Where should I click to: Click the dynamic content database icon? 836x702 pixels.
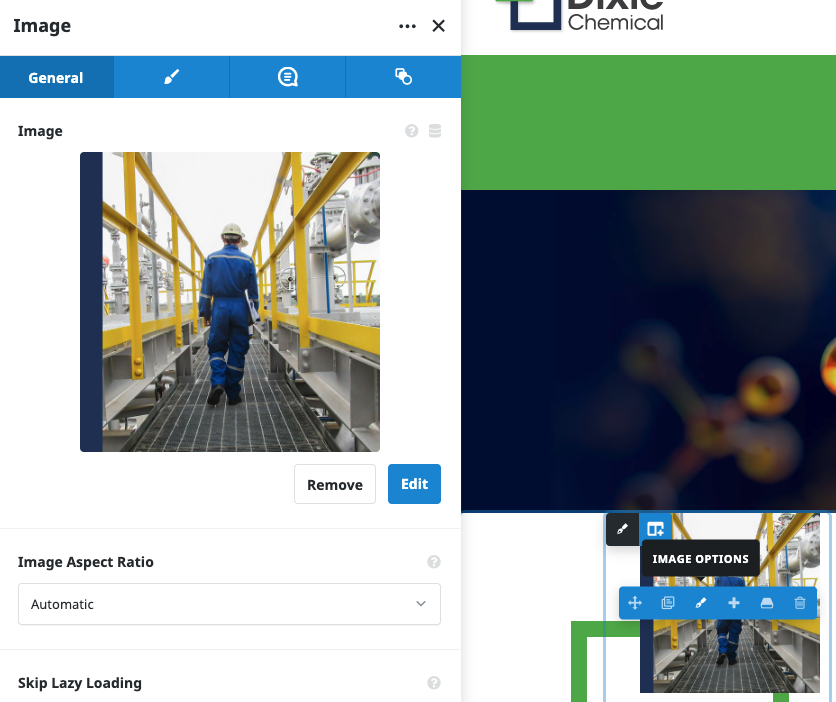435,131
